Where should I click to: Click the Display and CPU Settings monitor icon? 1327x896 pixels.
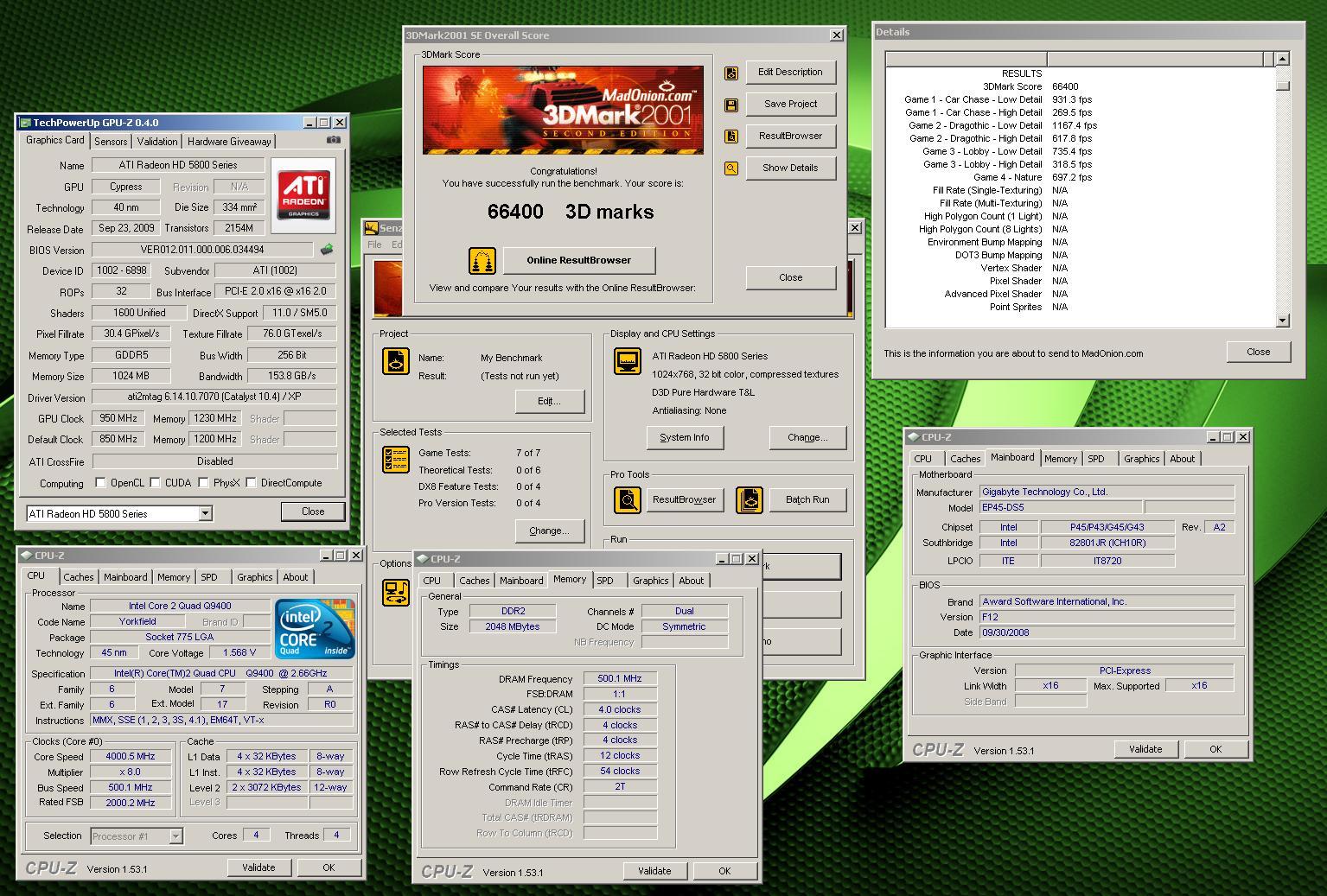pos(628,361)
